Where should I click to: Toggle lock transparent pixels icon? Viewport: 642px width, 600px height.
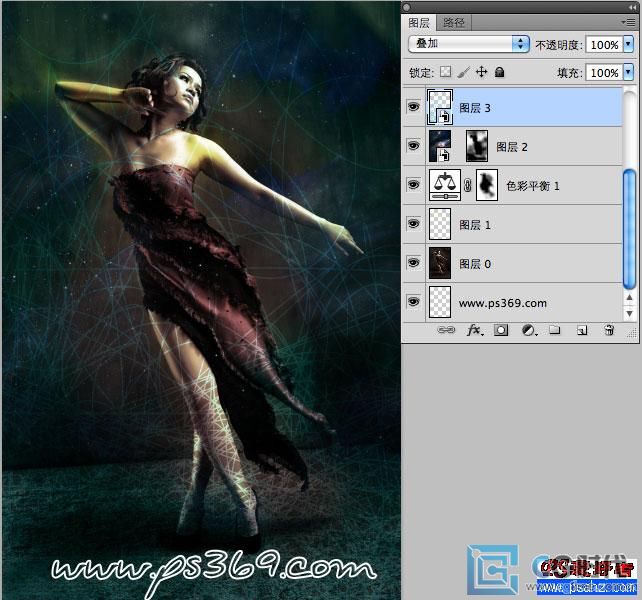click(445, 72)
